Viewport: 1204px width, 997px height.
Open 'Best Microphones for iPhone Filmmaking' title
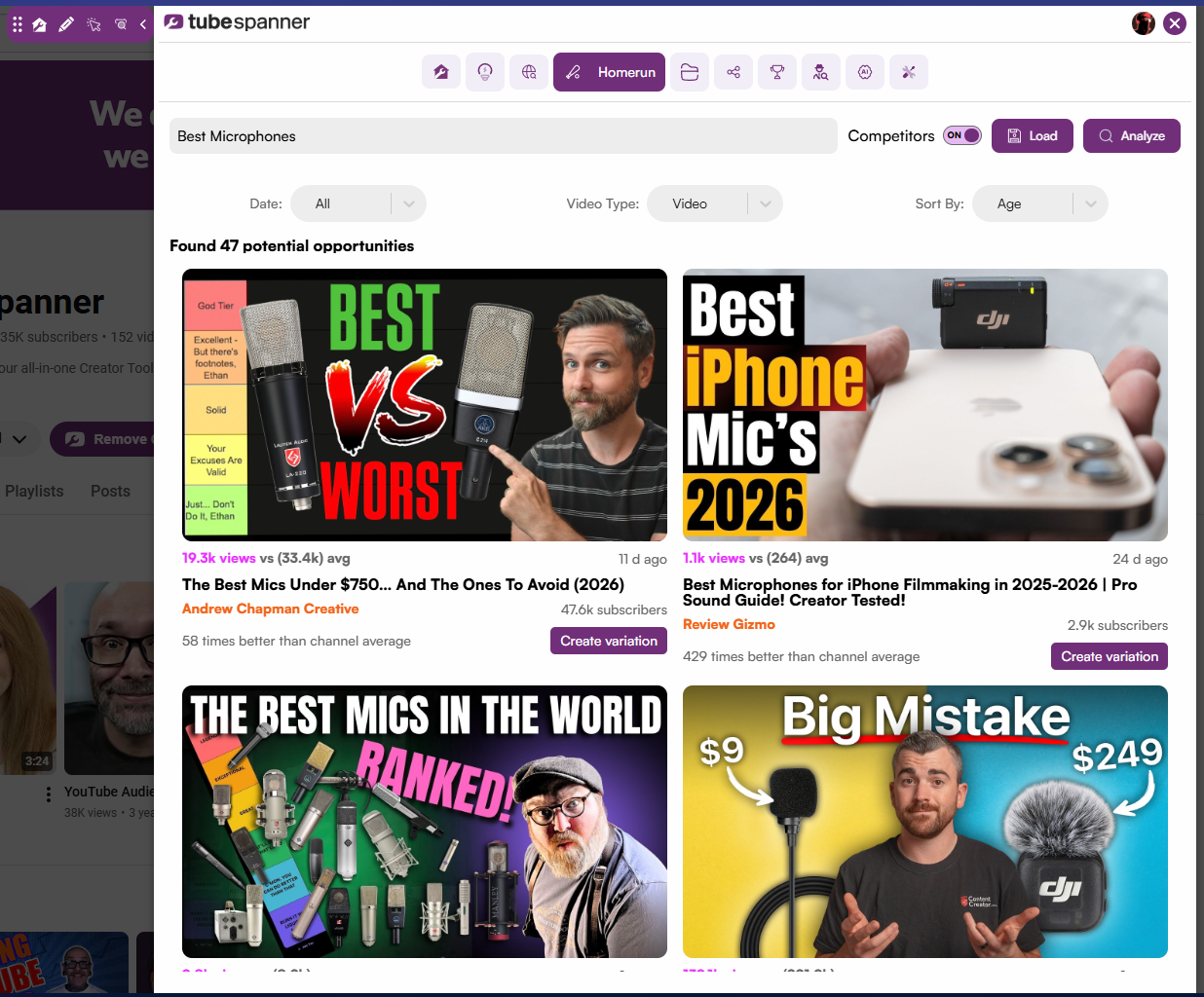tap(910, 592)
